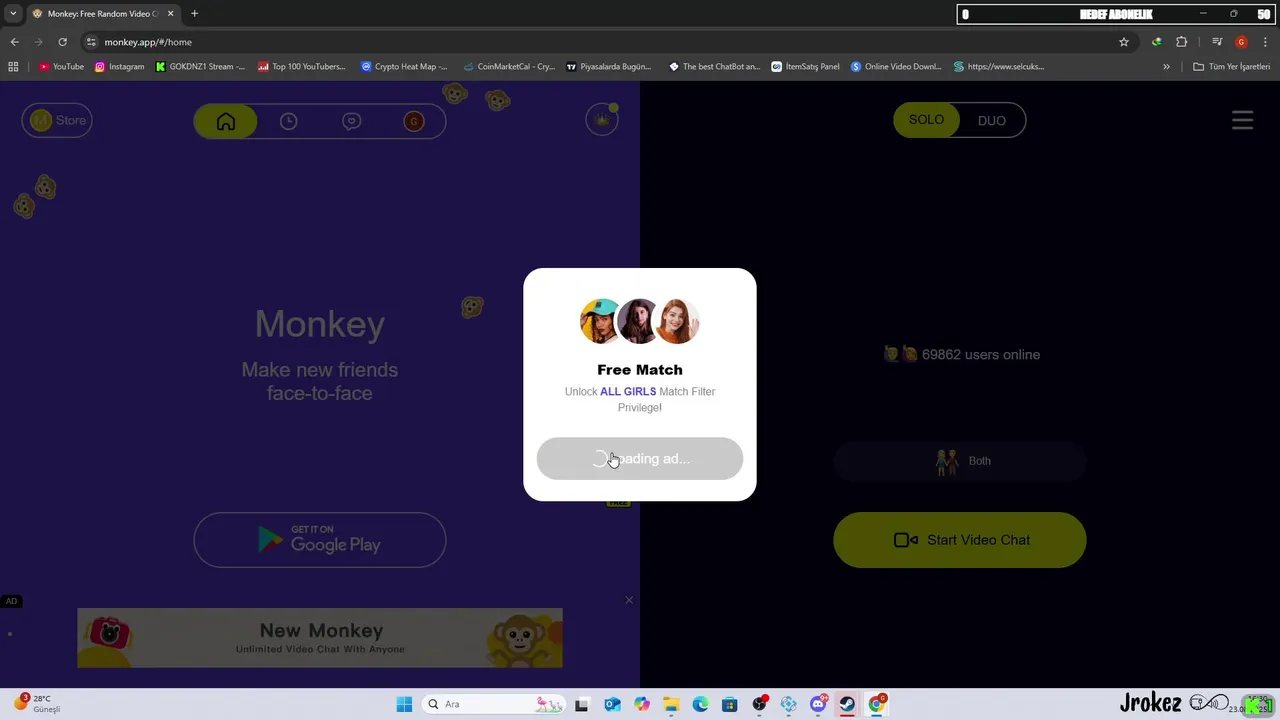The height and width of the screenshot is (720, 1280).
Task: Open the Both gender filter selector
Action: click(960, 461)
